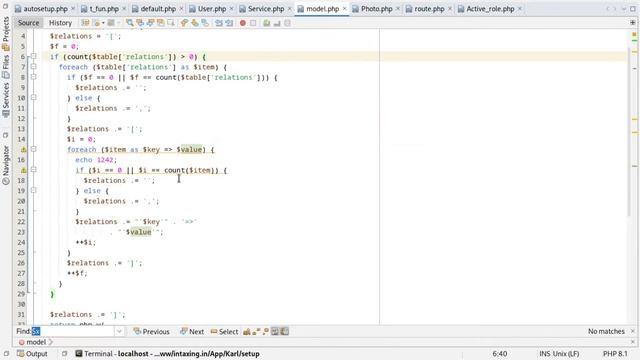Click the Uncomment code toolbar icon
This screenshot has height=360, width=640.
point(277,23)
